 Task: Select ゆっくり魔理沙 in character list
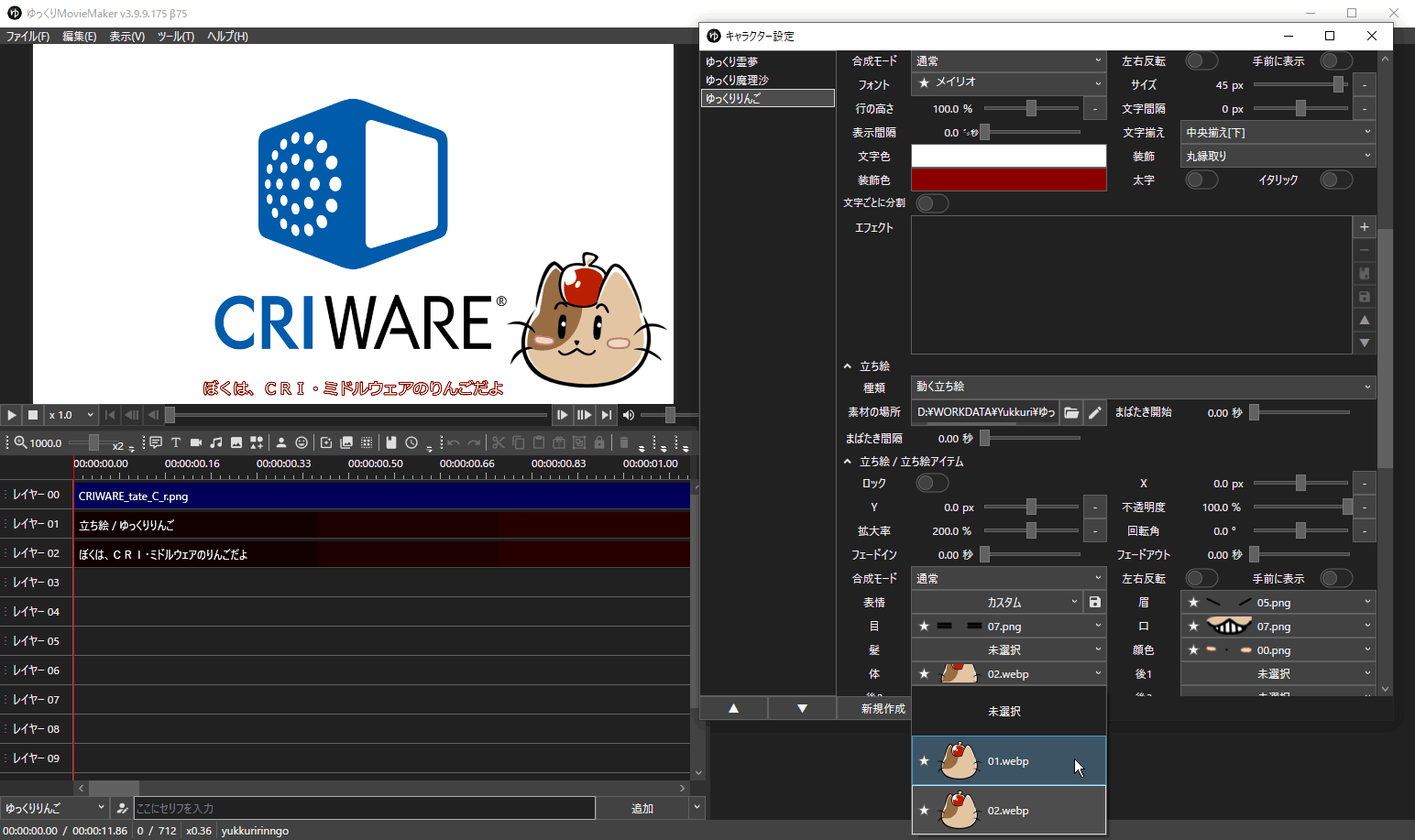click(768, 80)
